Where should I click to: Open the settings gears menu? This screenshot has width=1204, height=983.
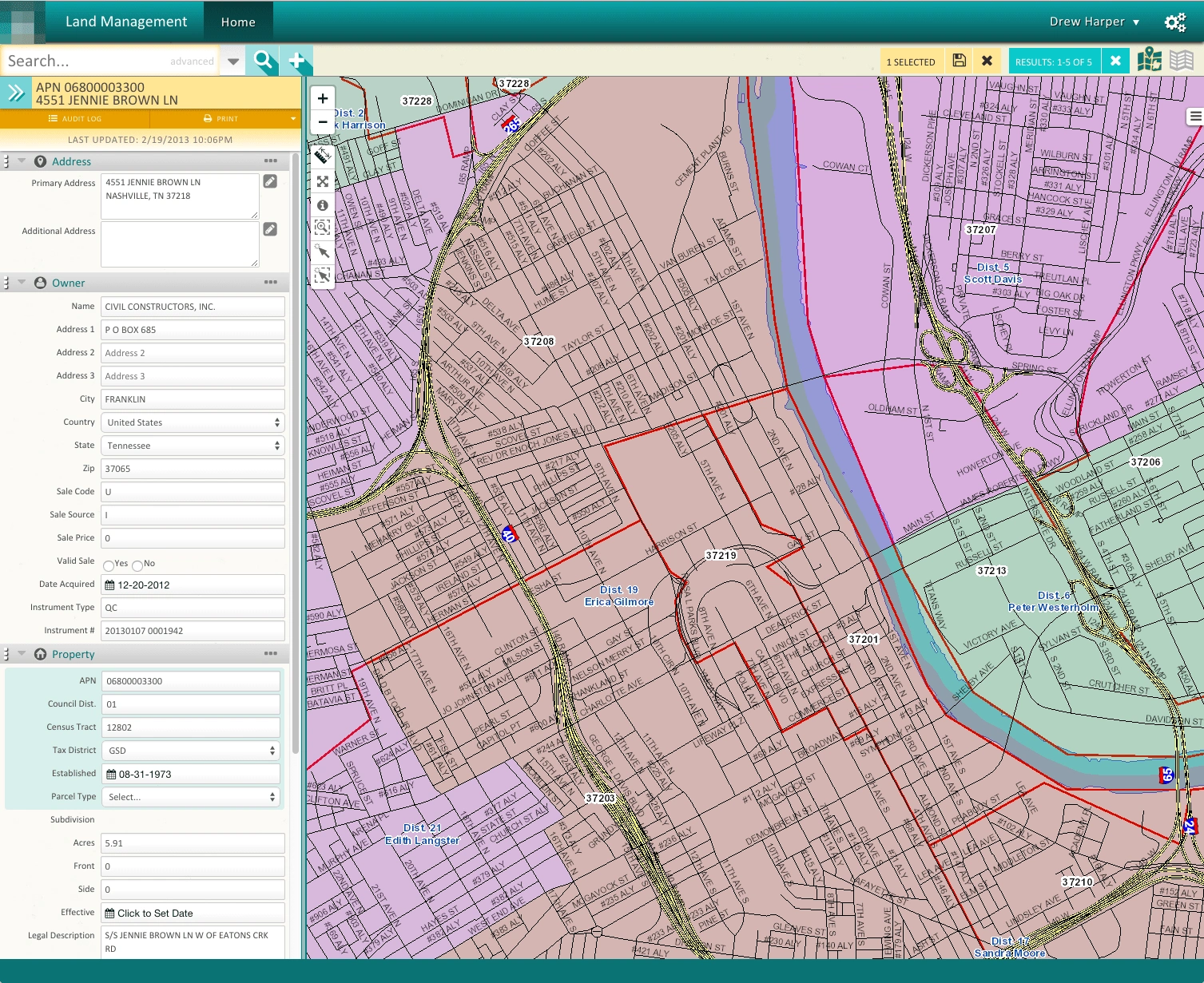tap(1175, 22)
